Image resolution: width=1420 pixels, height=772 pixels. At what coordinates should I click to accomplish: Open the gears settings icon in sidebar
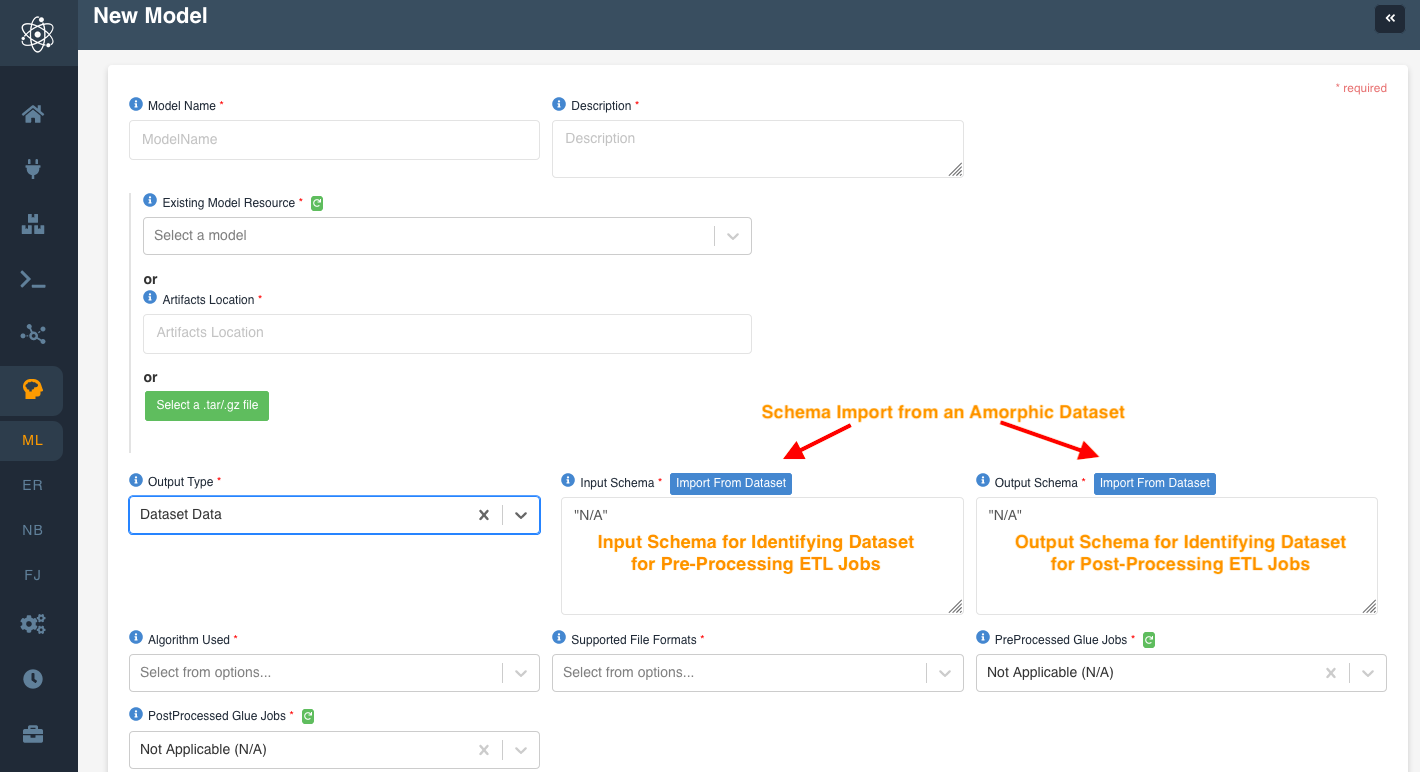(33, 624)
